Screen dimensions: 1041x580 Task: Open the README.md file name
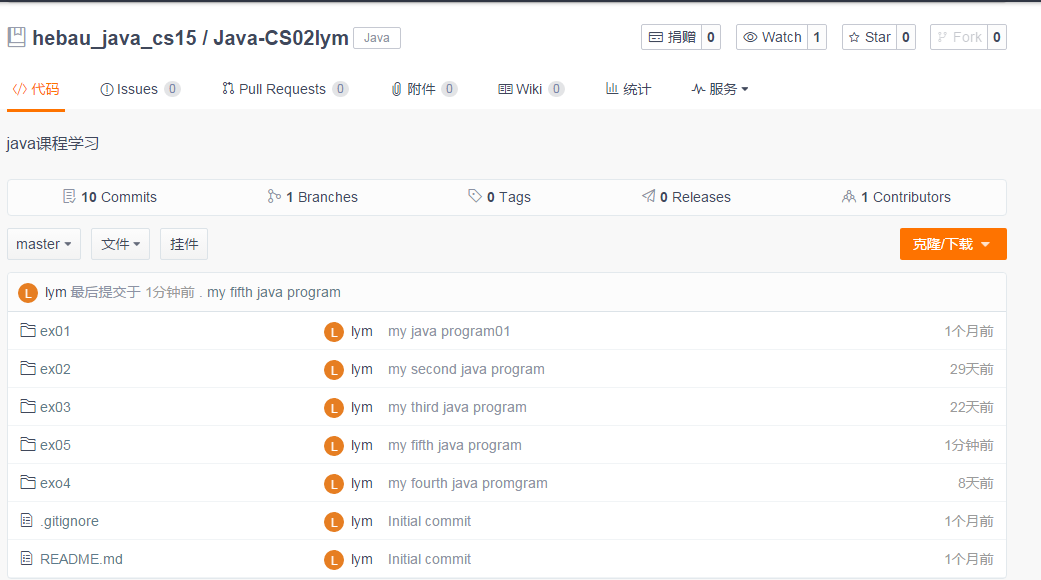pos(81,559)
